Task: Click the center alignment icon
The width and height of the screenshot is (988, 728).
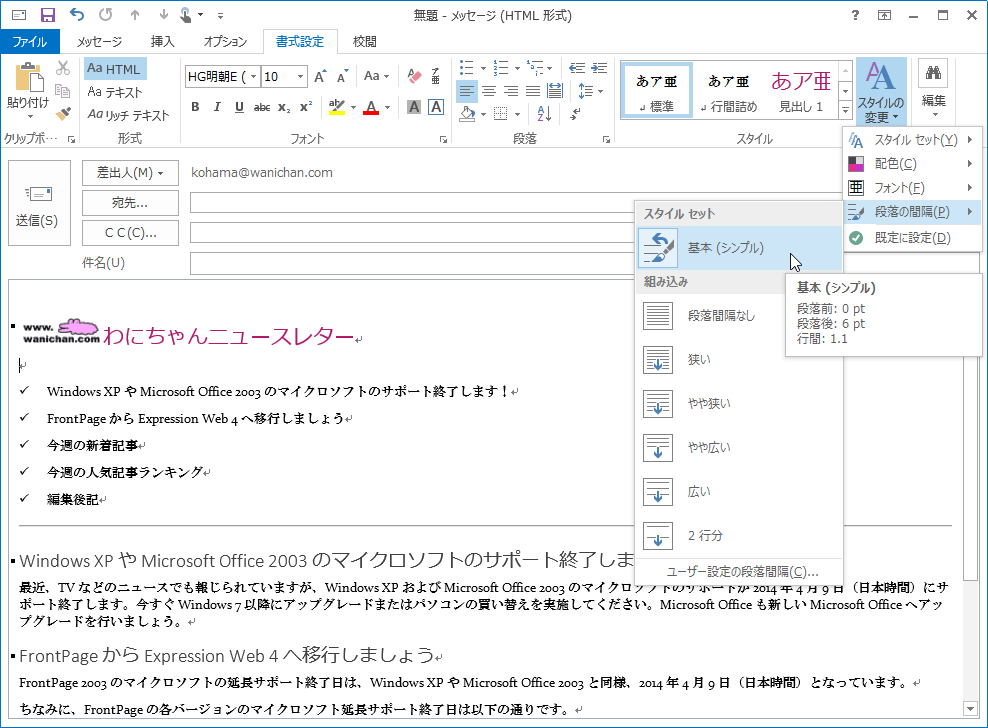Action: tap(489, 91)
